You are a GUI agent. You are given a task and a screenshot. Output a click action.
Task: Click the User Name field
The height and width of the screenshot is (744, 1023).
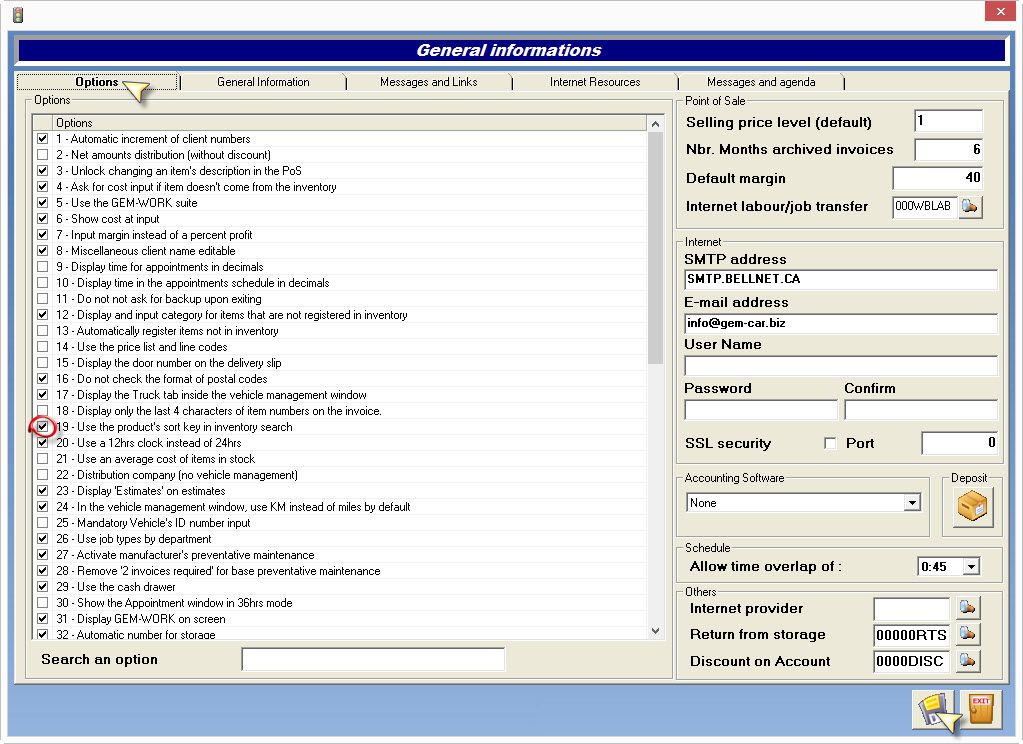point(841,365)
